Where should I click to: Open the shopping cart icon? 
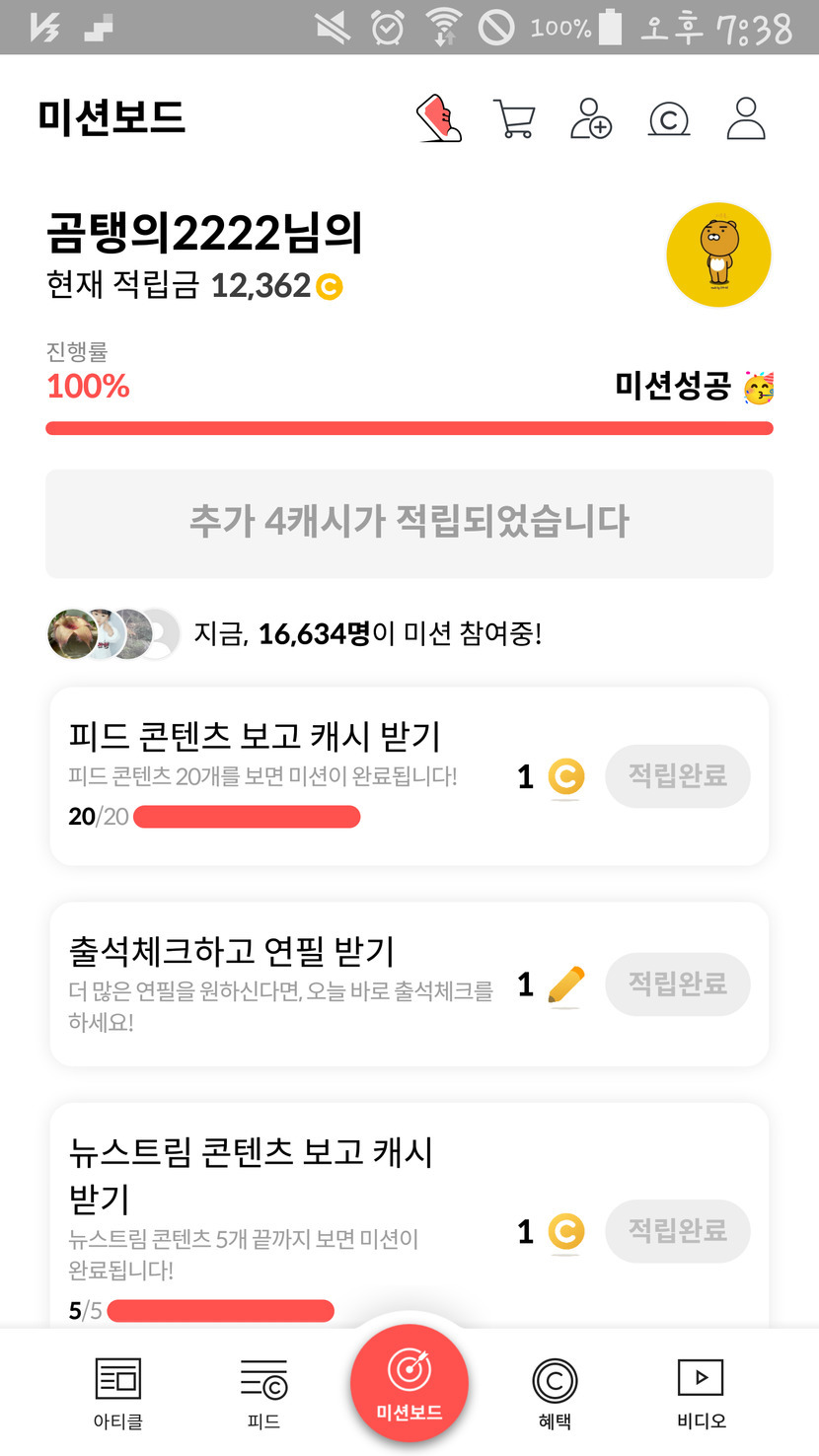coord(513,119)
